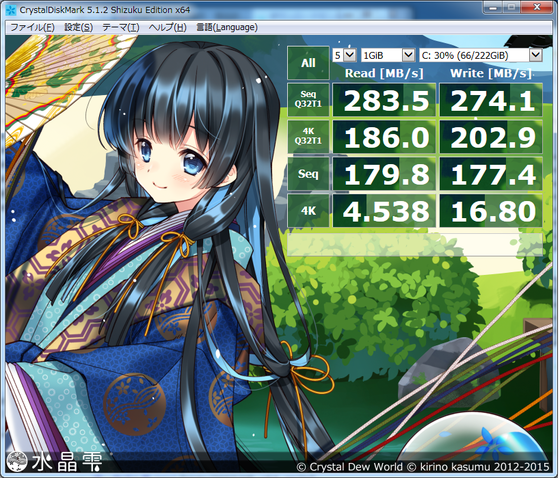Open the 言語(Language) menu

227,27
